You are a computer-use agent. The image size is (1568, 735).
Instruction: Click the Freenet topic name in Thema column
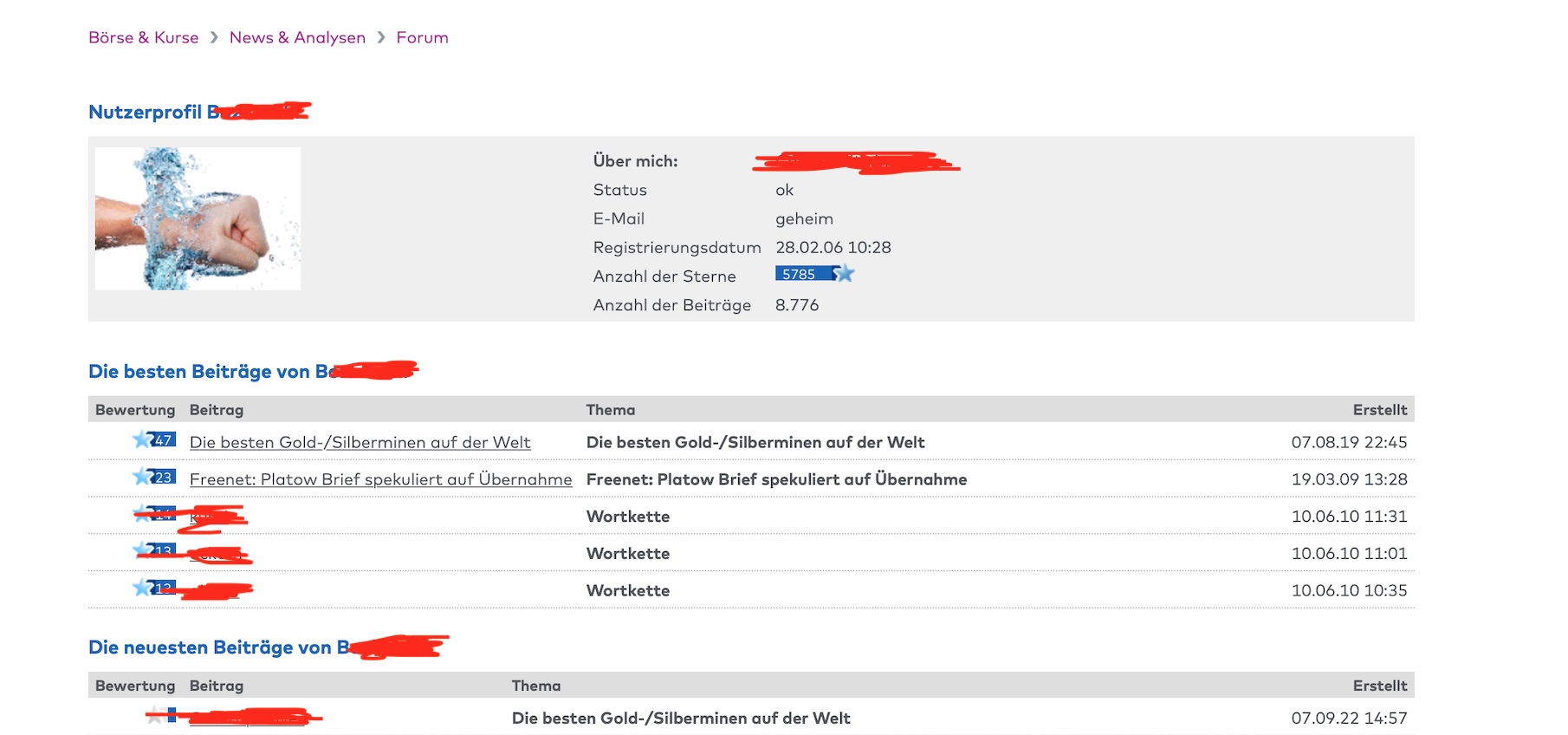click(x=776, y=479)
